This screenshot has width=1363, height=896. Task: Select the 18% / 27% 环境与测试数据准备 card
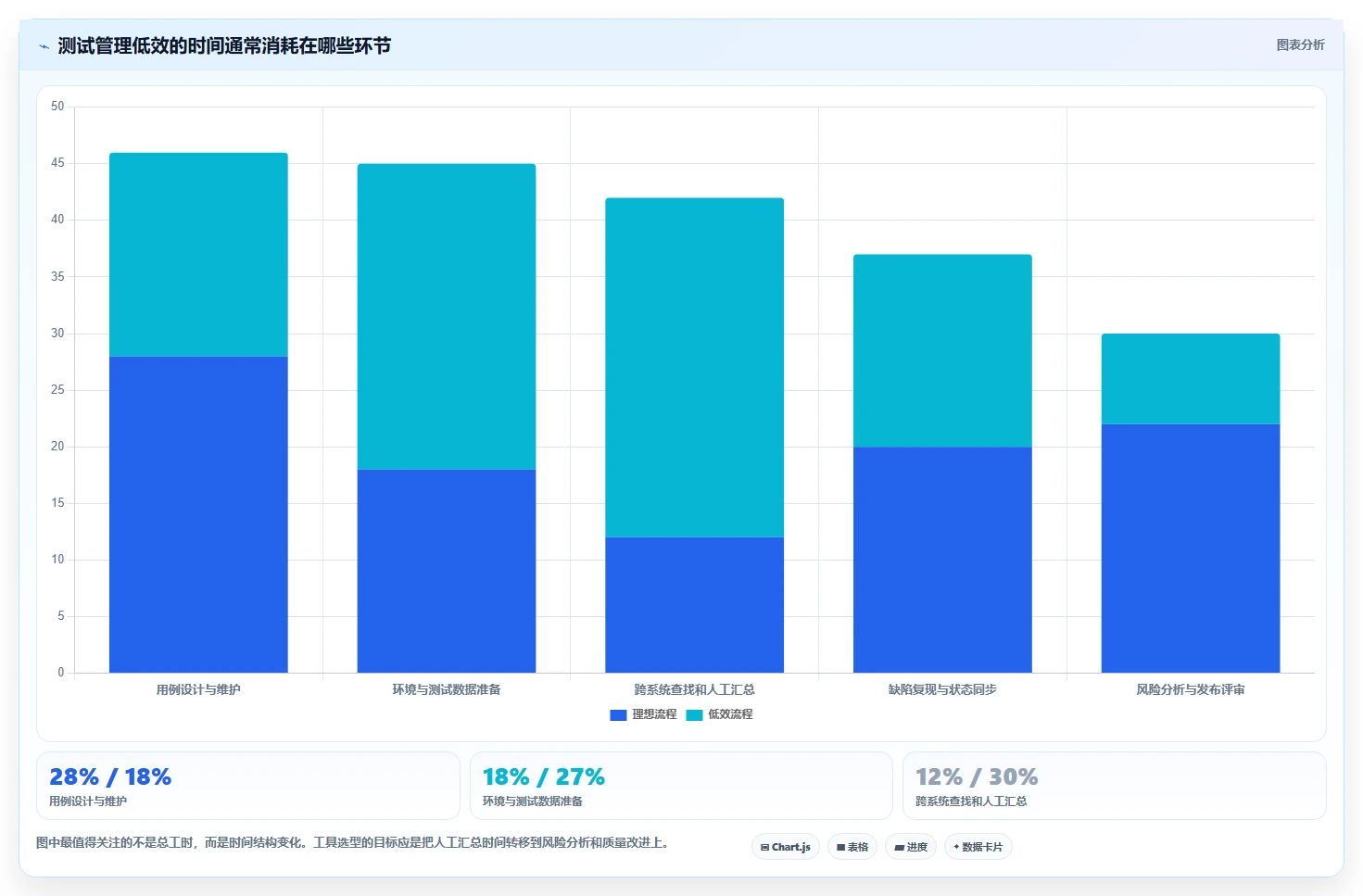point(681,786)
